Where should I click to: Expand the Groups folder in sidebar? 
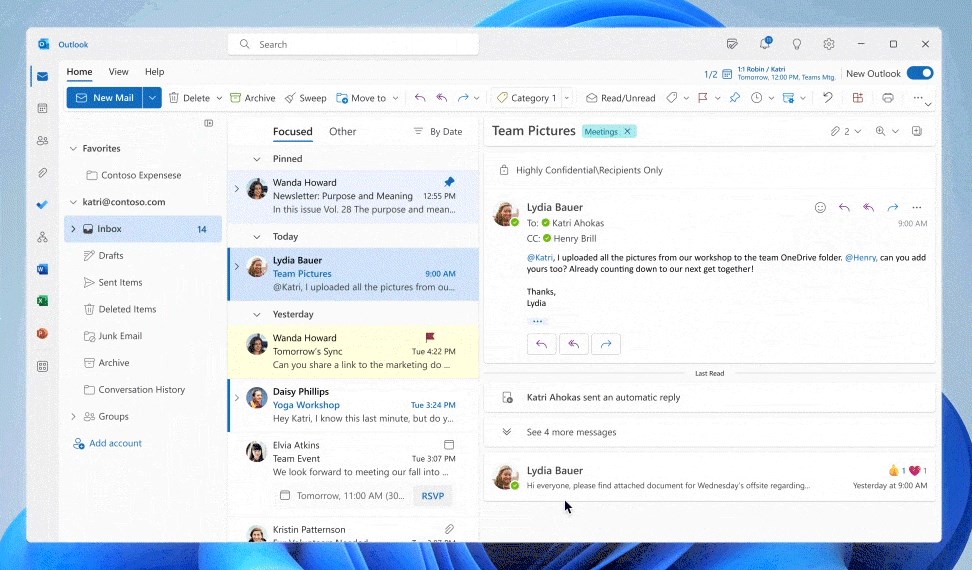[x=73, y=417]
